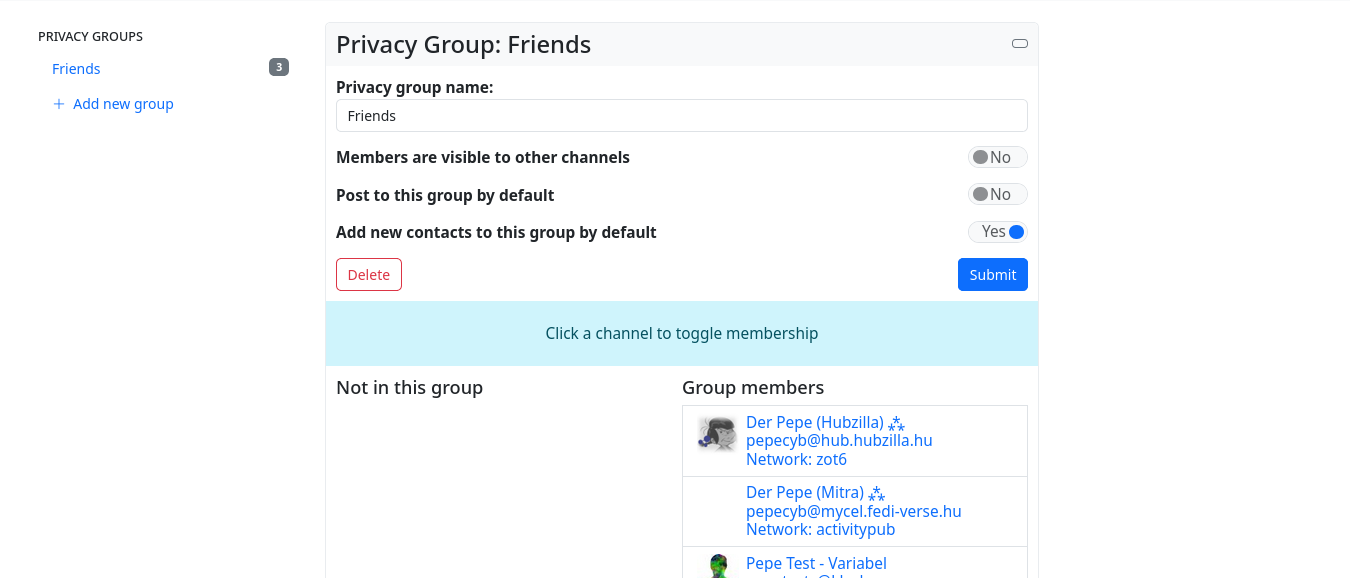Click the Der Pepe (Mitra) member name
Image resolution: width=1350 pixels, height=578 pixels.
[804, 493]
